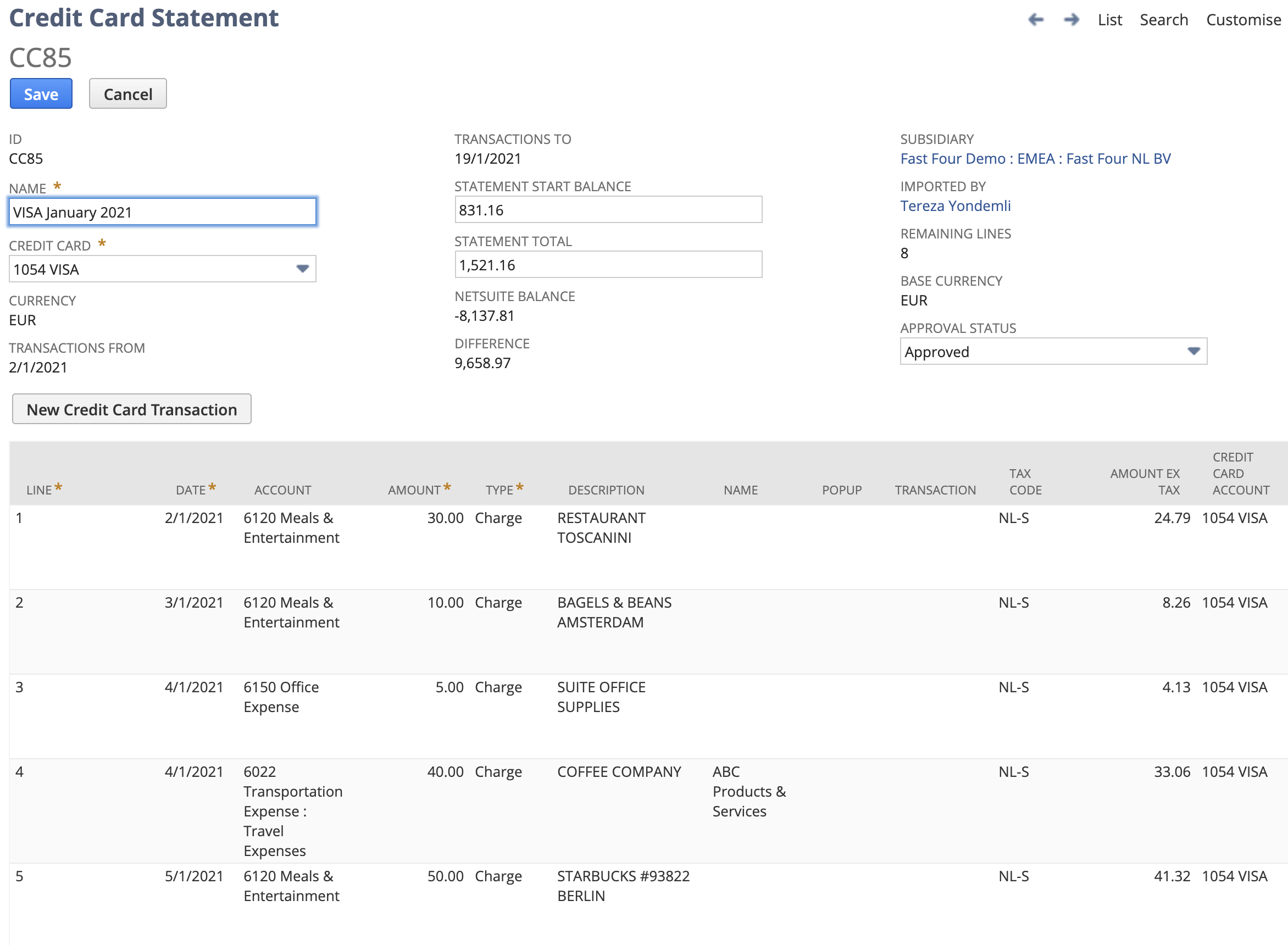Click the back navigation arrow

click(x=1036, y=19)
